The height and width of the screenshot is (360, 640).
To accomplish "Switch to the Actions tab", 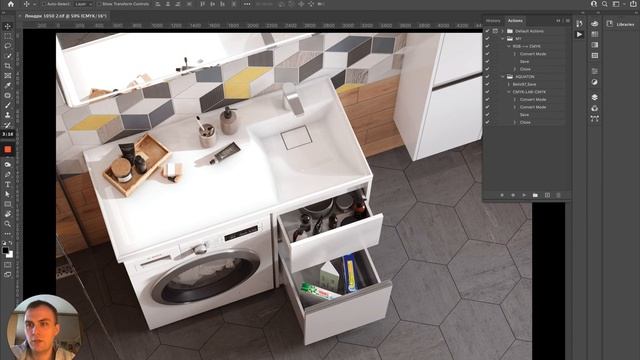I will pos(515,20).
